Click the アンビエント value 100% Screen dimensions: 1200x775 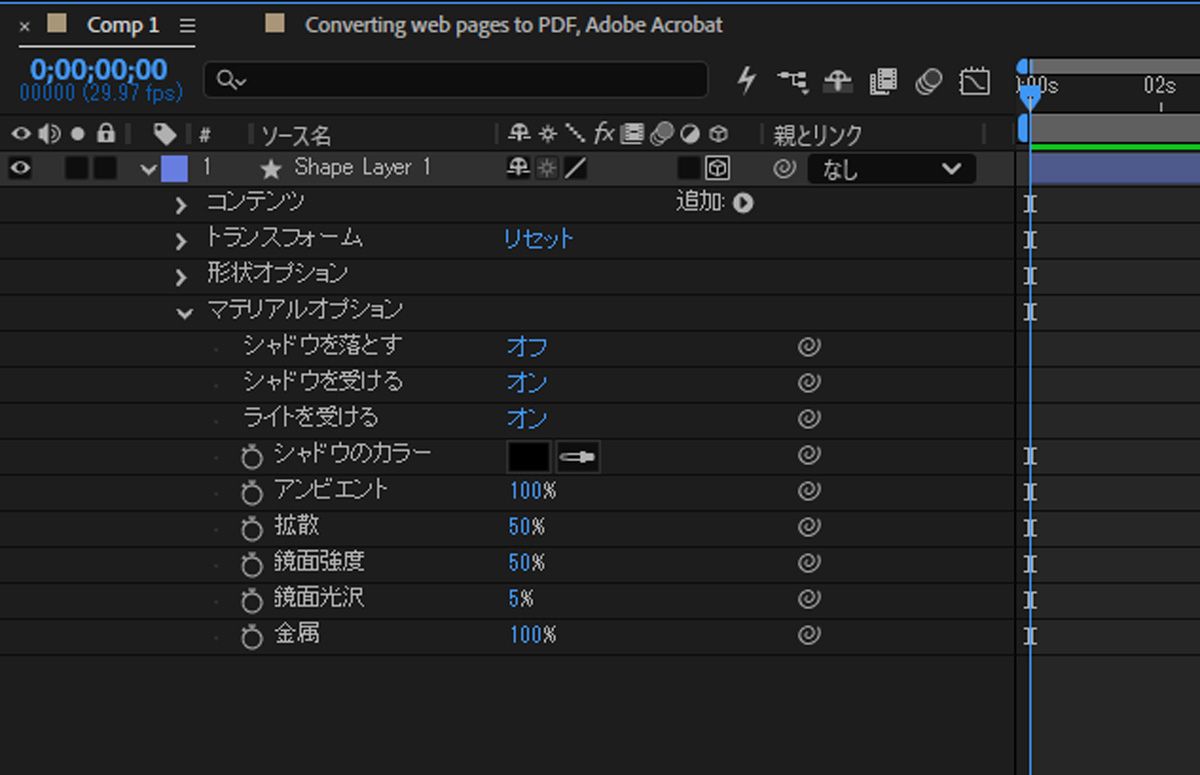(532, 491)
